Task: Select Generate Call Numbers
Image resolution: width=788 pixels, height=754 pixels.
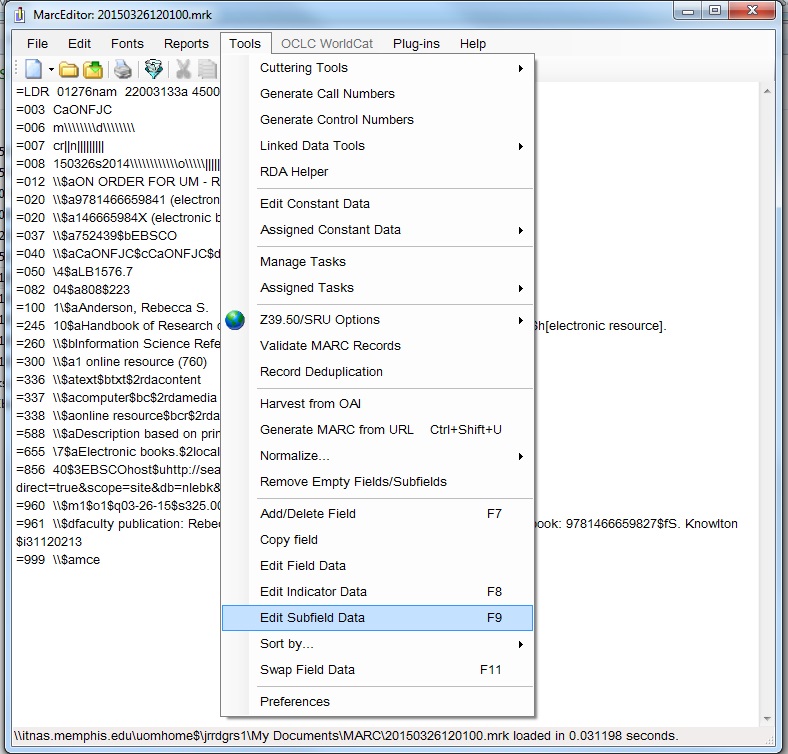Action: (377, 94)
